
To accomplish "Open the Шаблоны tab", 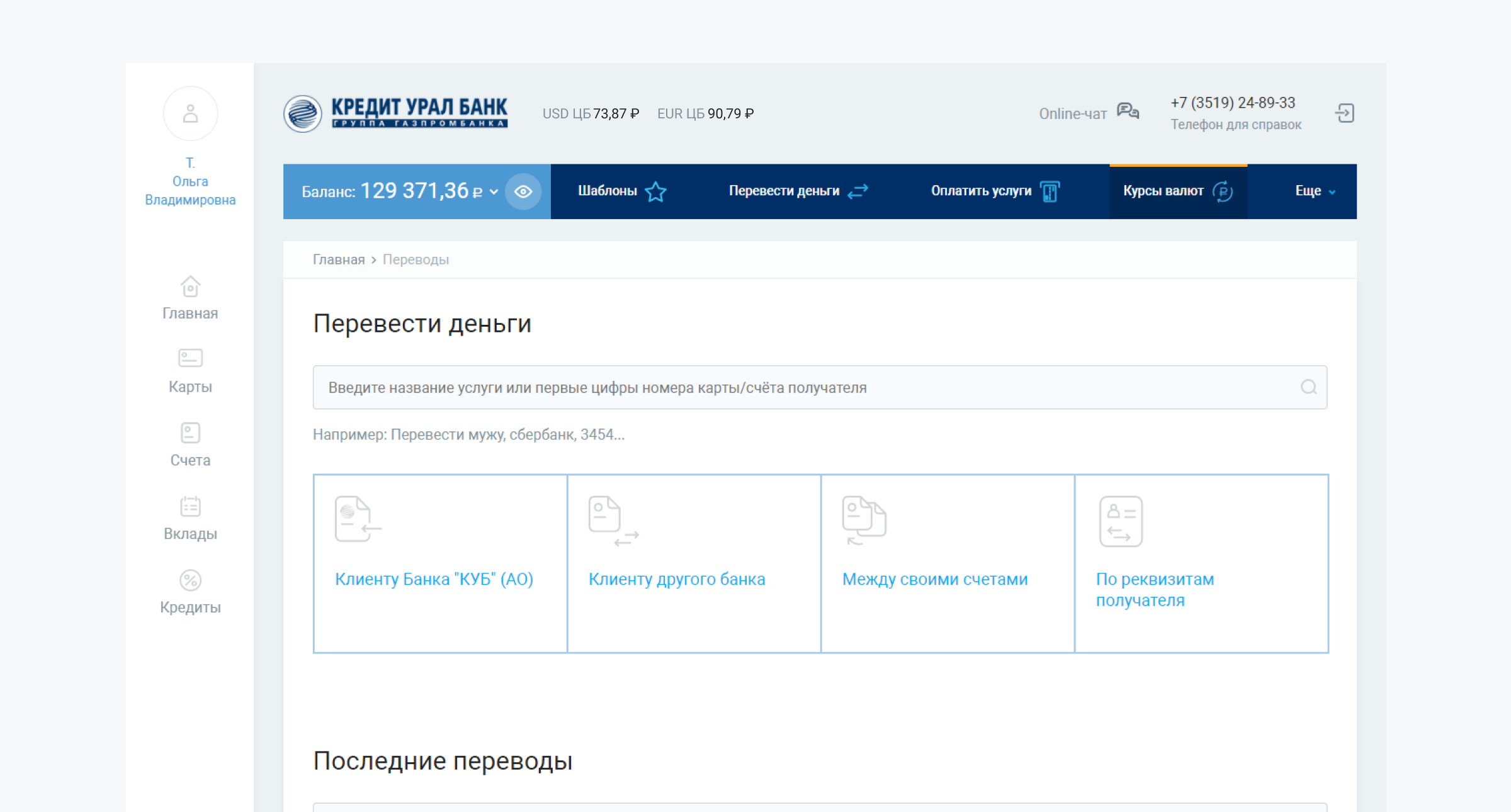I will click(621, 191).
